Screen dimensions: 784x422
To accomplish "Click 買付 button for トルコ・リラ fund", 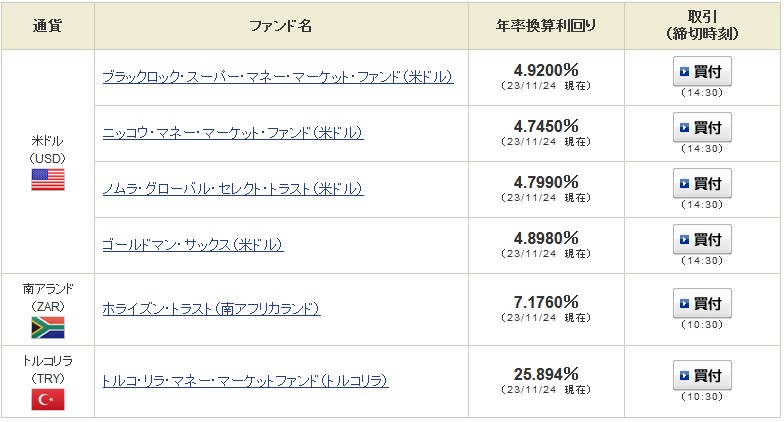I will point(702,376).
